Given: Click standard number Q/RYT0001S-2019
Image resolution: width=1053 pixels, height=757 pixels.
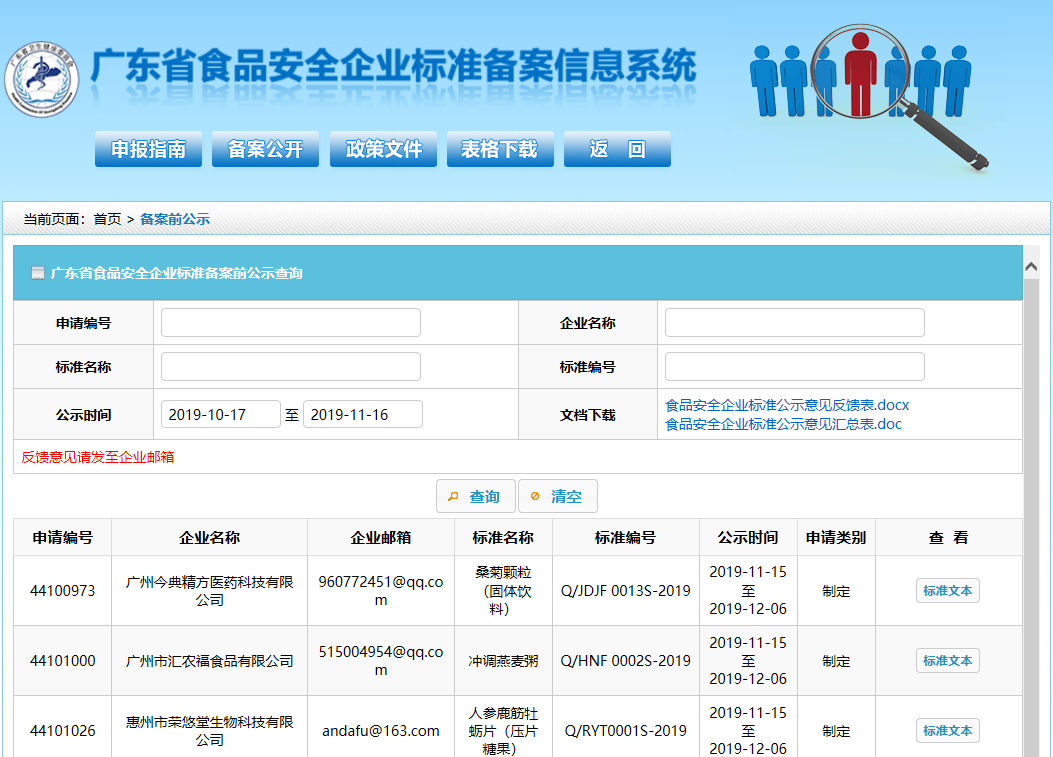Looking at the screenshot, I should tap(625, 731).
